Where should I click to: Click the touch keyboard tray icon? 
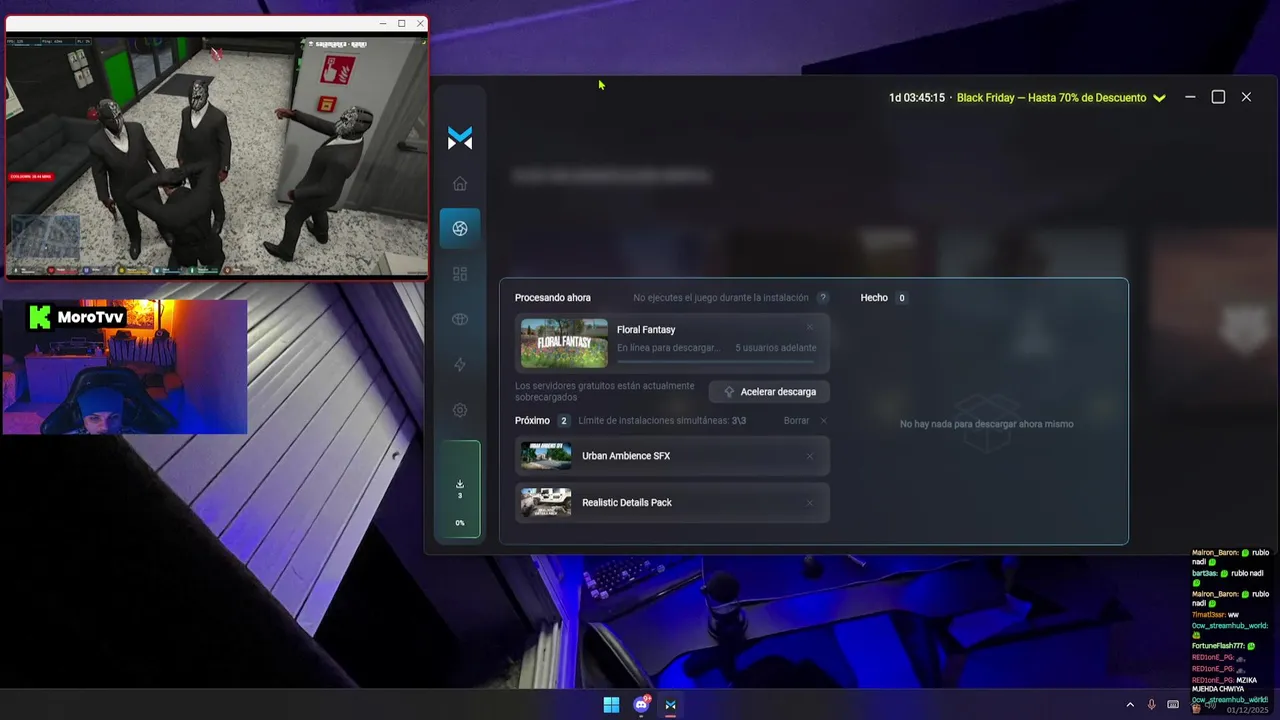(x=1173, y=705)
